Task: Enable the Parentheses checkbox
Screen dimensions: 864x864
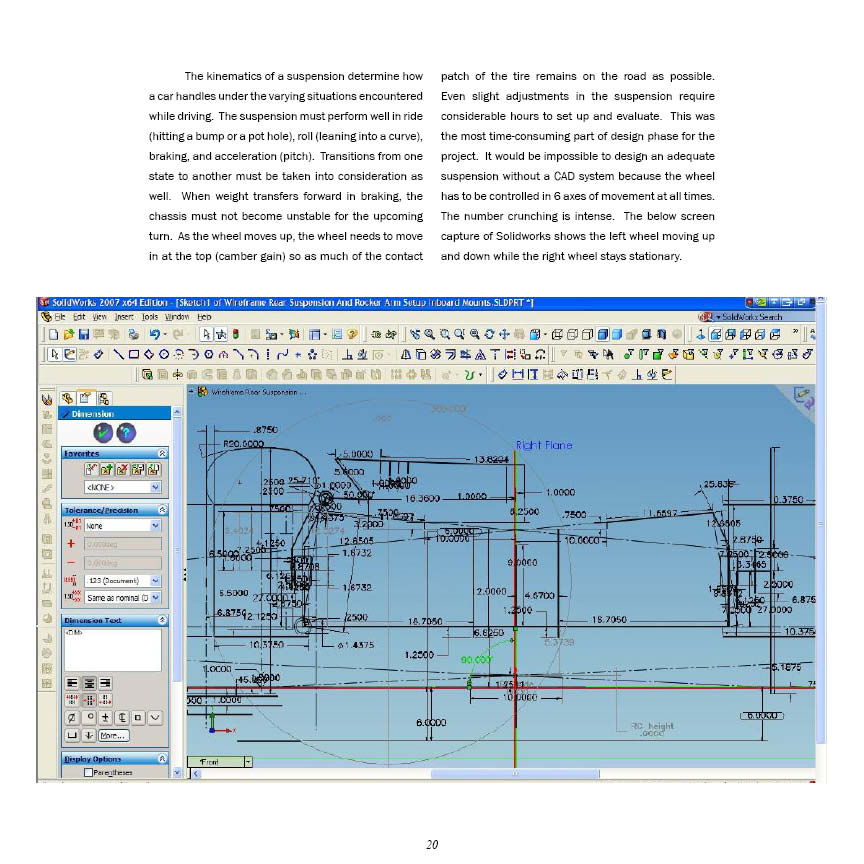Action: coord(89,772)
